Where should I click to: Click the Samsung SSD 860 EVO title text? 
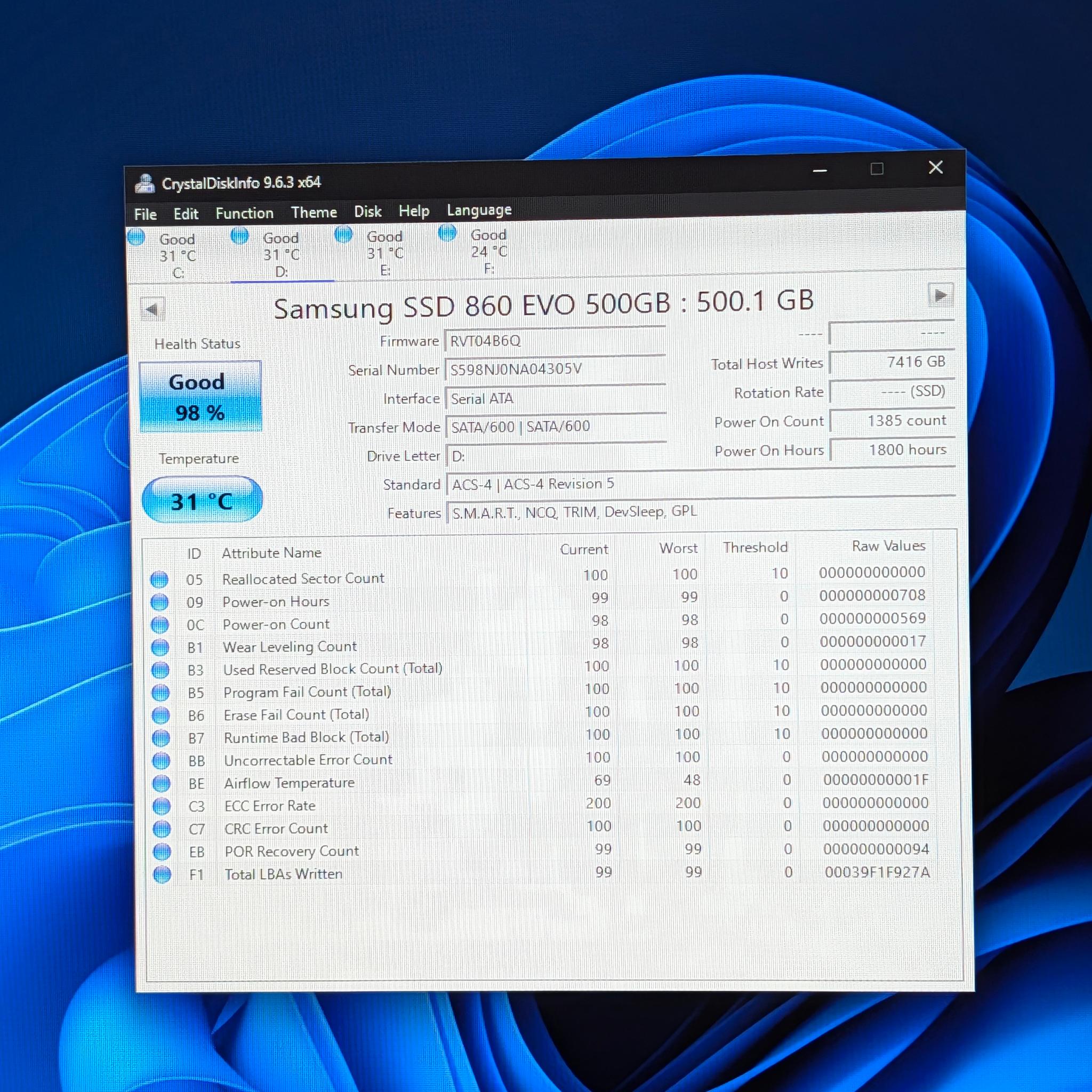pyautogui.click(x=544, y=304)
